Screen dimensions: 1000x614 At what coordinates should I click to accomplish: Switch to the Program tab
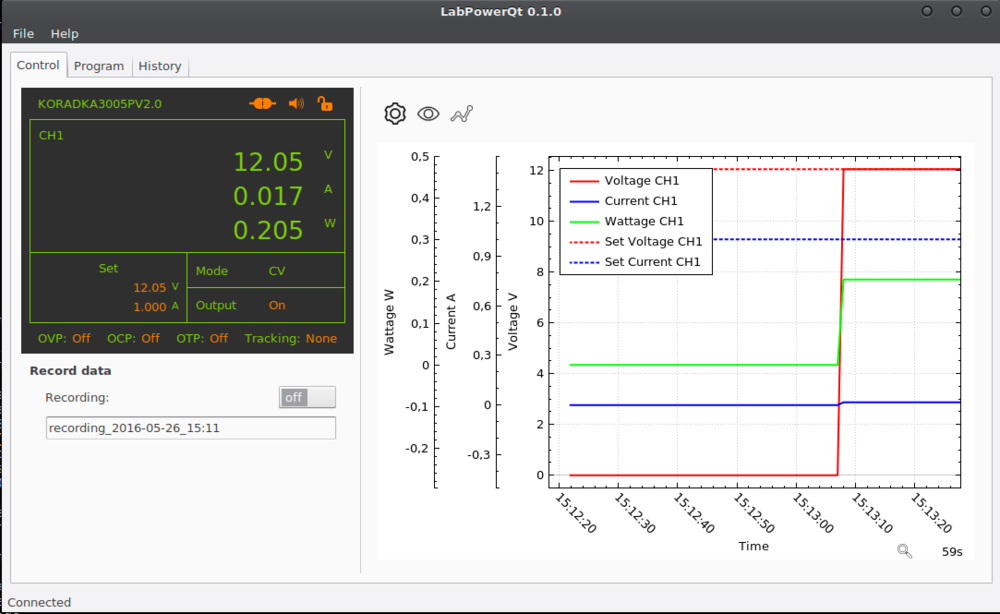point(99,66)
